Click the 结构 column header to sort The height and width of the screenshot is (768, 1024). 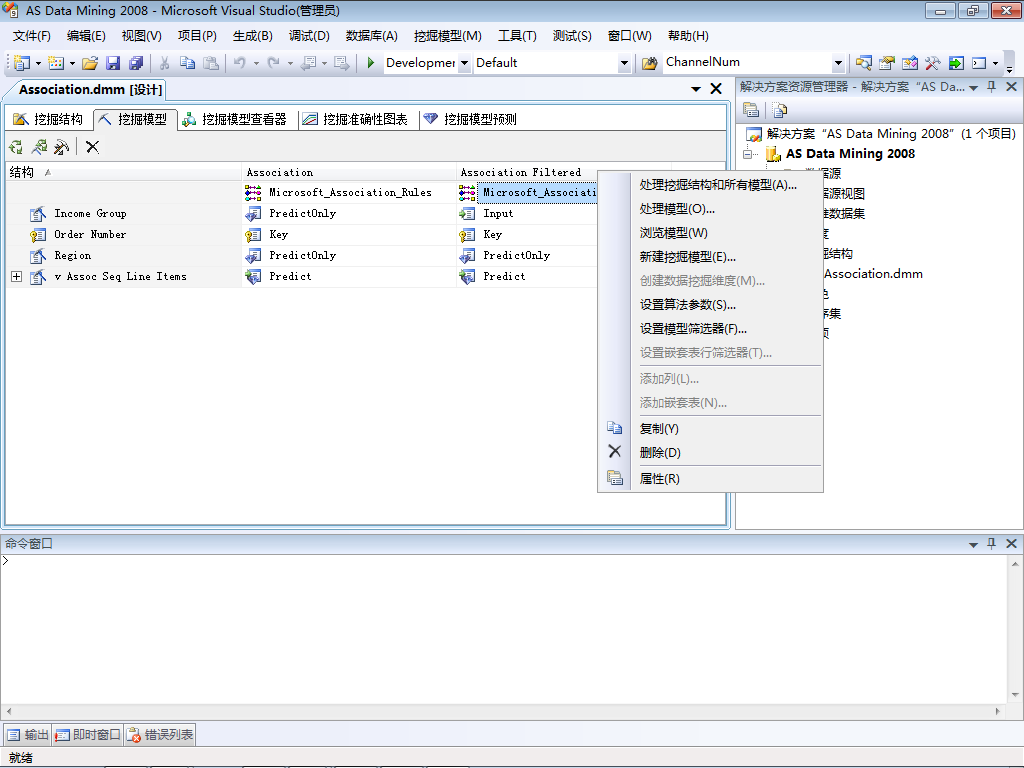coord(123,172)
